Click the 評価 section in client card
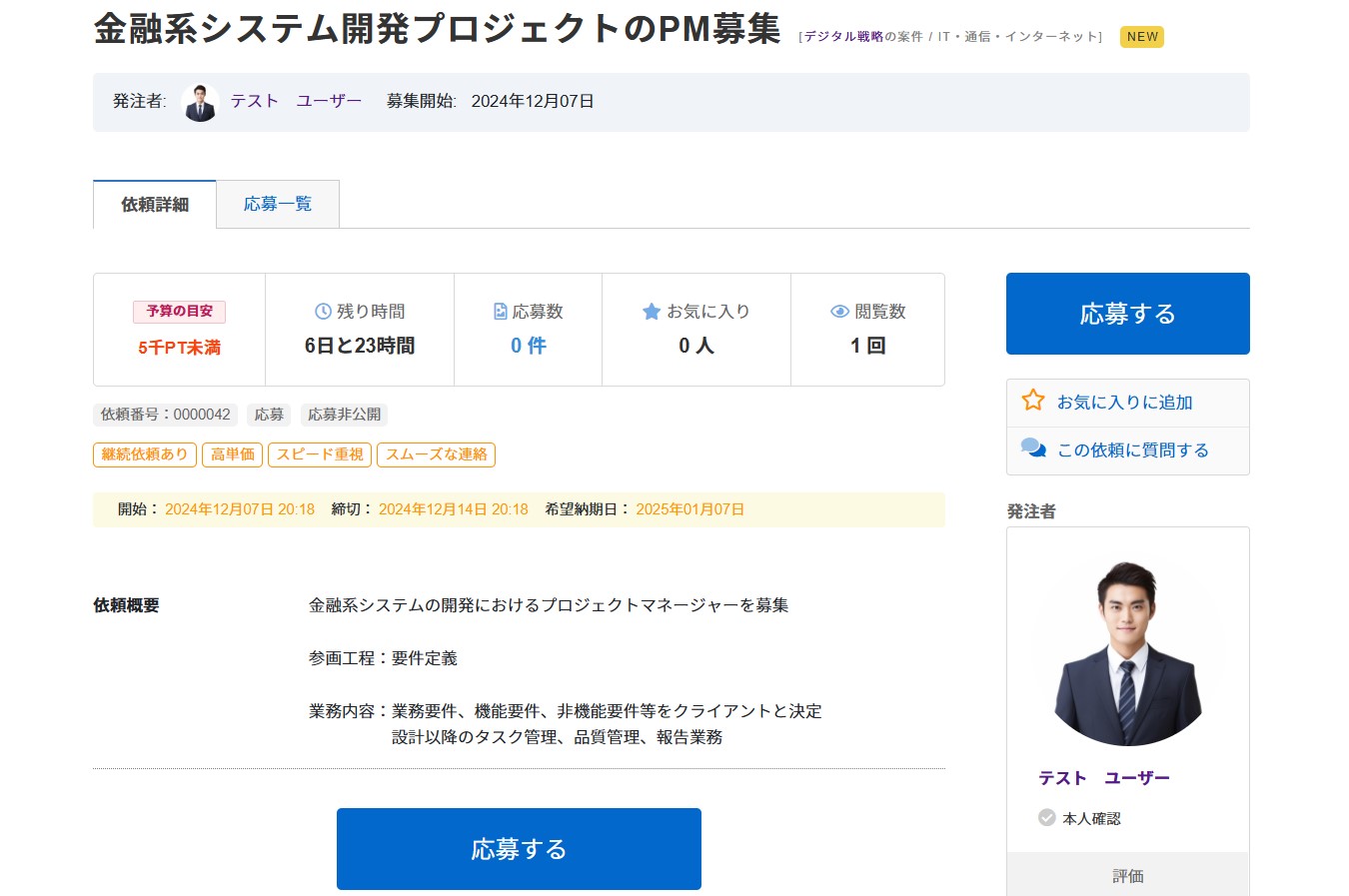The image size is (1349, 896). coord(1127,875)
